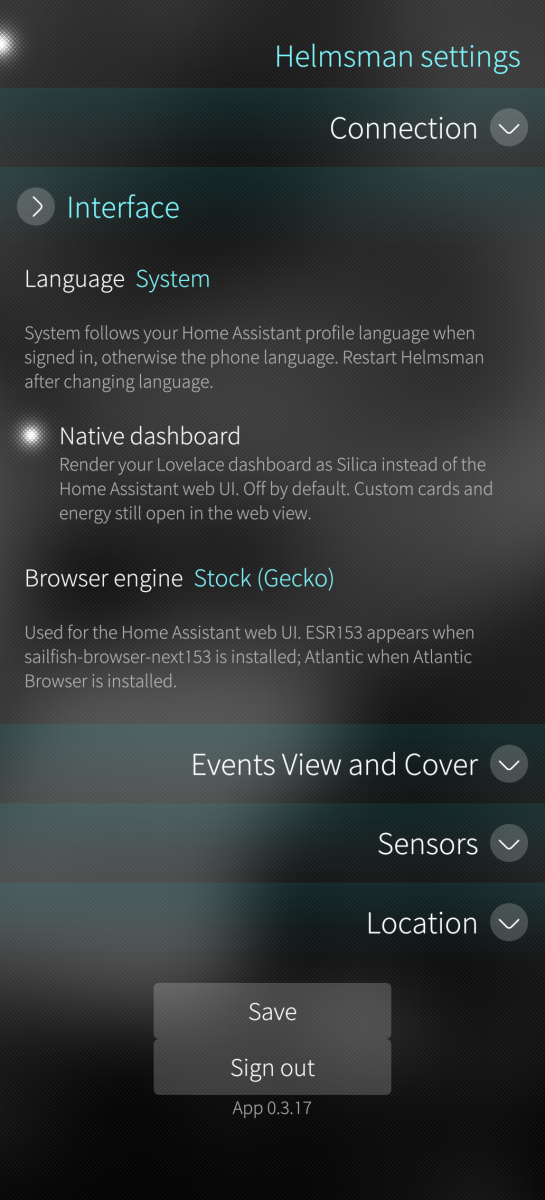The image size is (545, 1200).
Task: Tap the Location section chevron icon
Action: coord(509,923)
